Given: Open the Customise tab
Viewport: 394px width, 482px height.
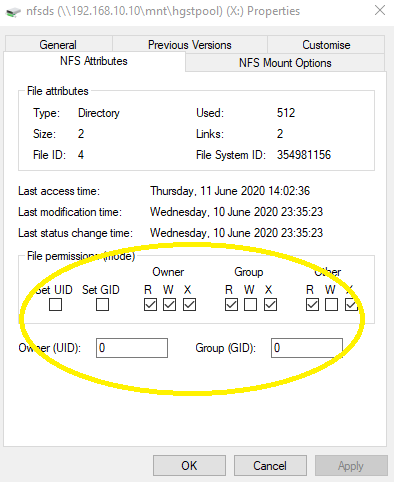Looking at the screenshot, I should click(326, 45).
